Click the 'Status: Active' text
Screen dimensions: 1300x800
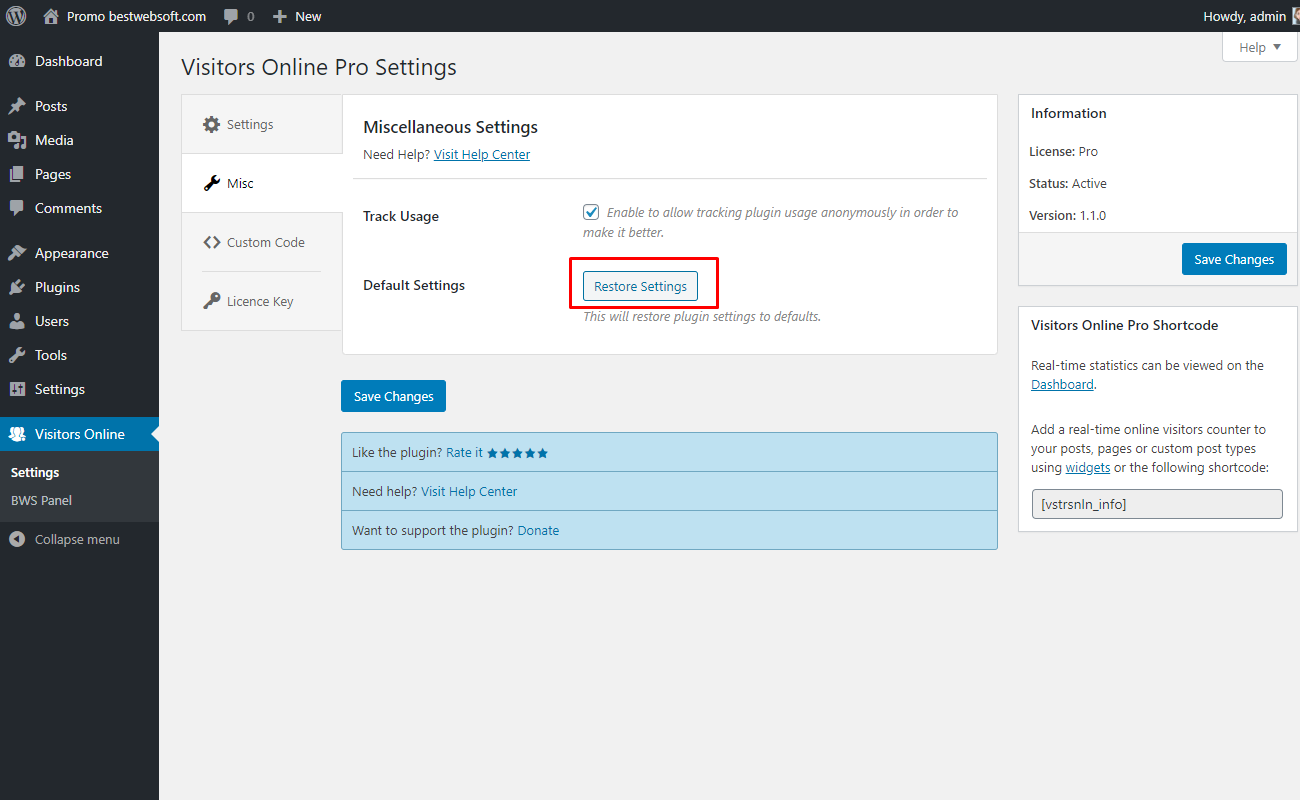click(x=1068, y=183)
